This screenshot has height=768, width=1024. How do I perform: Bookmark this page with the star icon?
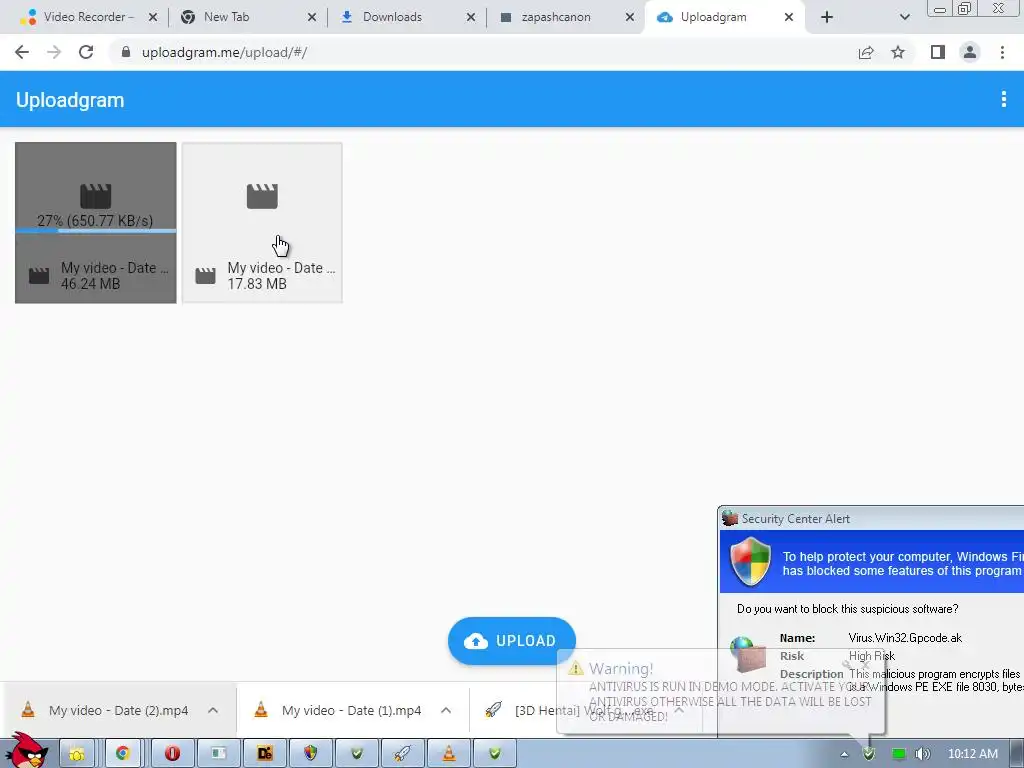(x=898, y=52)
